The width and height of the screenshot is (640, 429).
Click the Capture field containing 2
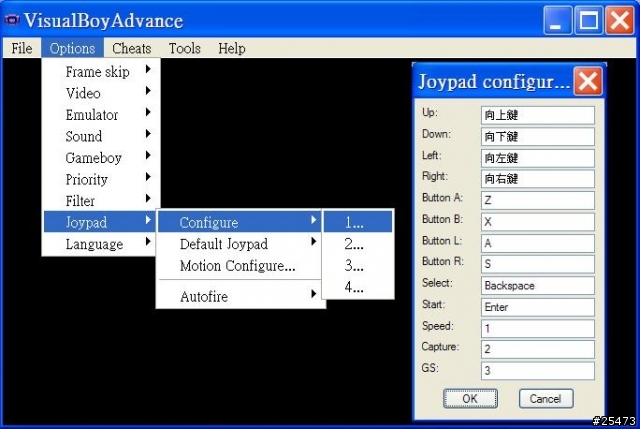(538, 349)
